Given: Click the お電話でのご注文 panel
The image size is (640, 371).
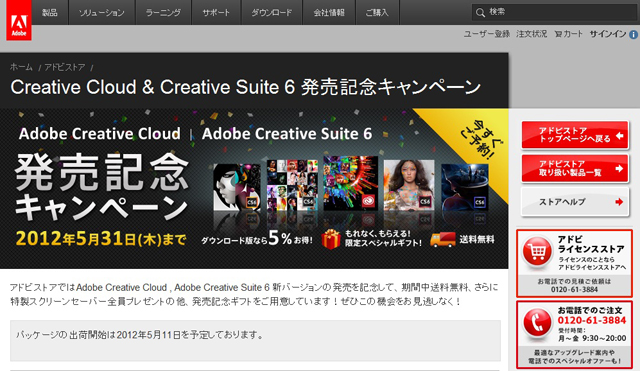Looking at the screenshot, I should pyautogui.click(x=574, y=335).
